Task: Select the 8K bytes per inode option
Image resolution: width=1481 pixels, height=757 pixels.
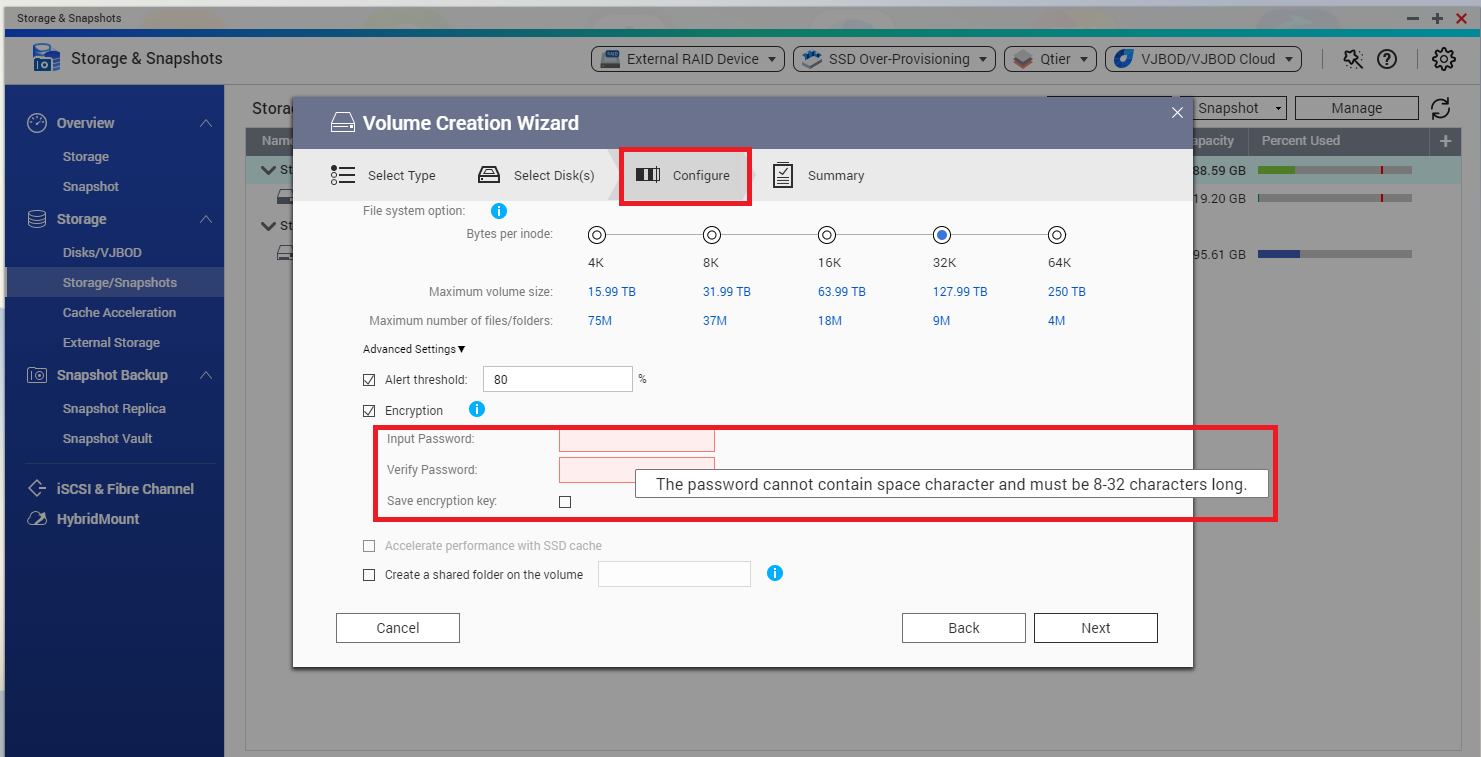Action: pyautogui.click(x=712, y=235)
